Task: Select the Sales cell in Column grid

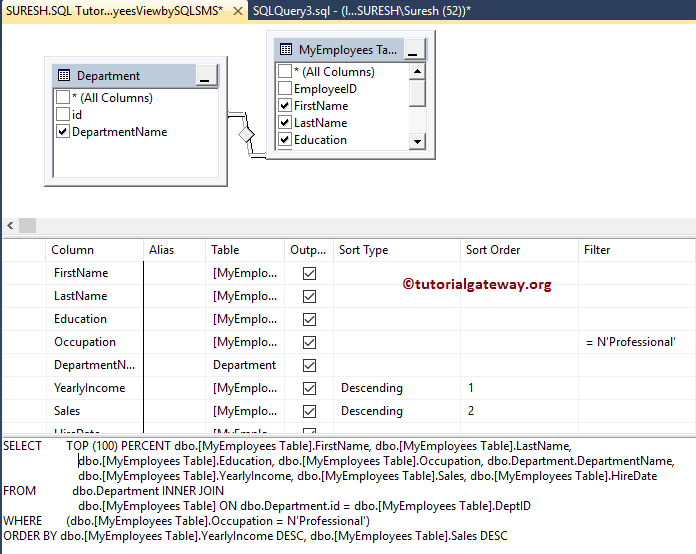Action: pos(95,411)
